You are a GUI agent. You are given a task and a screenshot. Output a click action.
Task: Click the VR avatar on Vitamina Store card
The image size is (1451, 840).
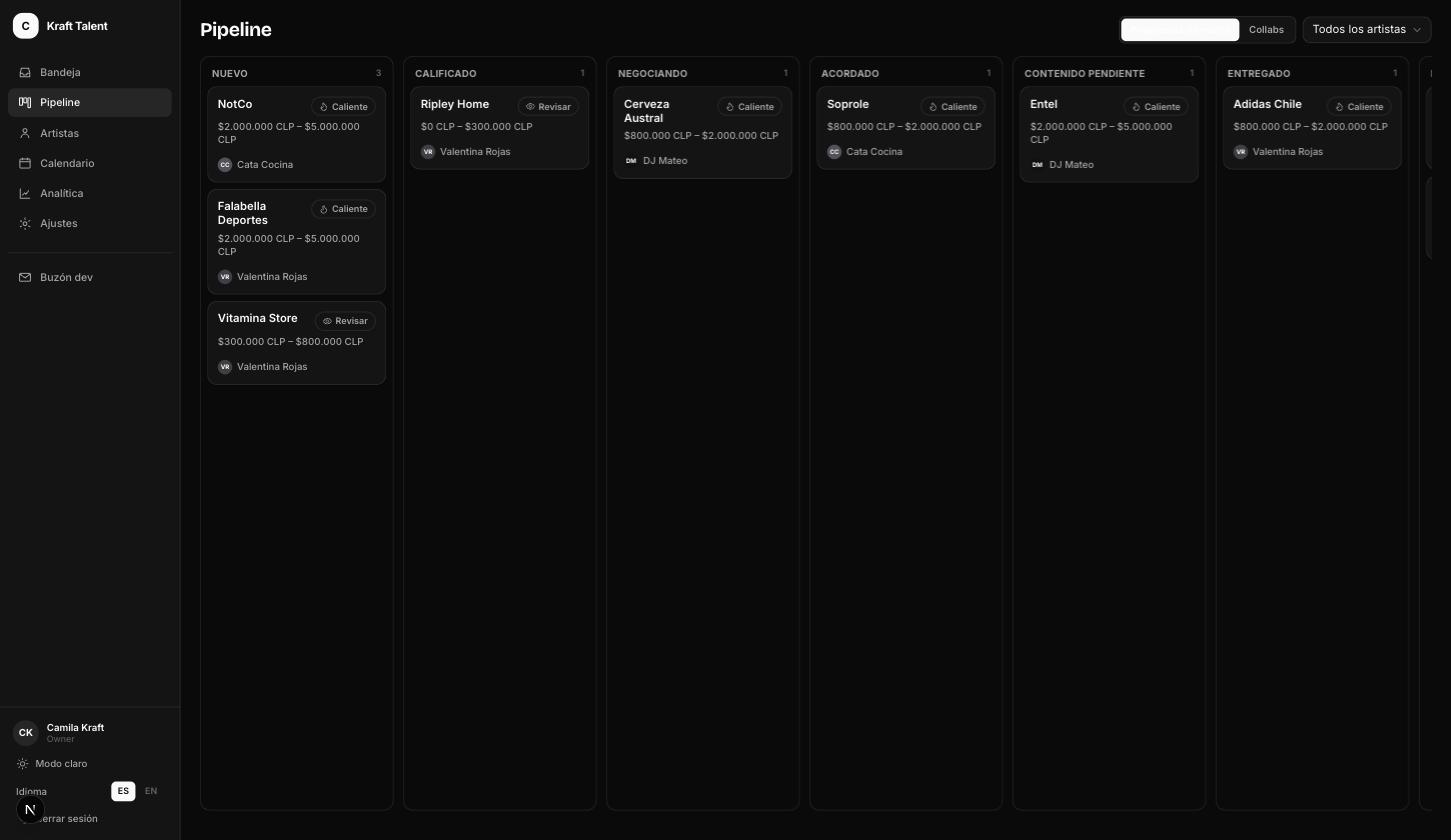tap(225, 367)
